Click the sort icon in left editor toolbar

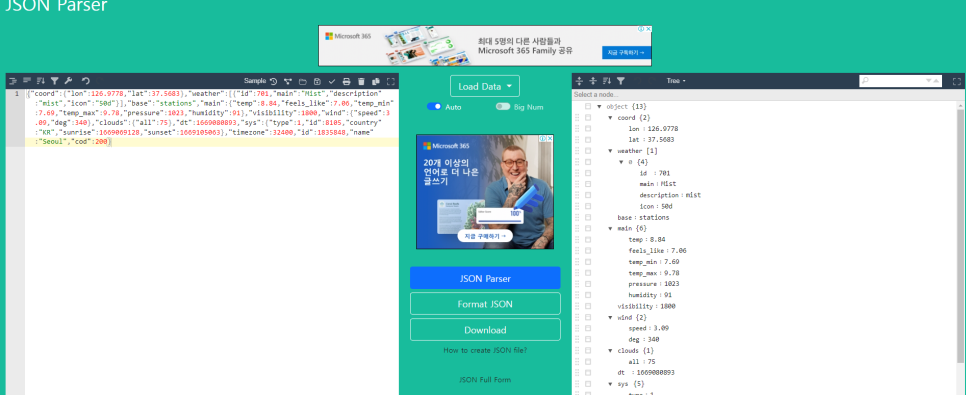[x=41, y=81]
